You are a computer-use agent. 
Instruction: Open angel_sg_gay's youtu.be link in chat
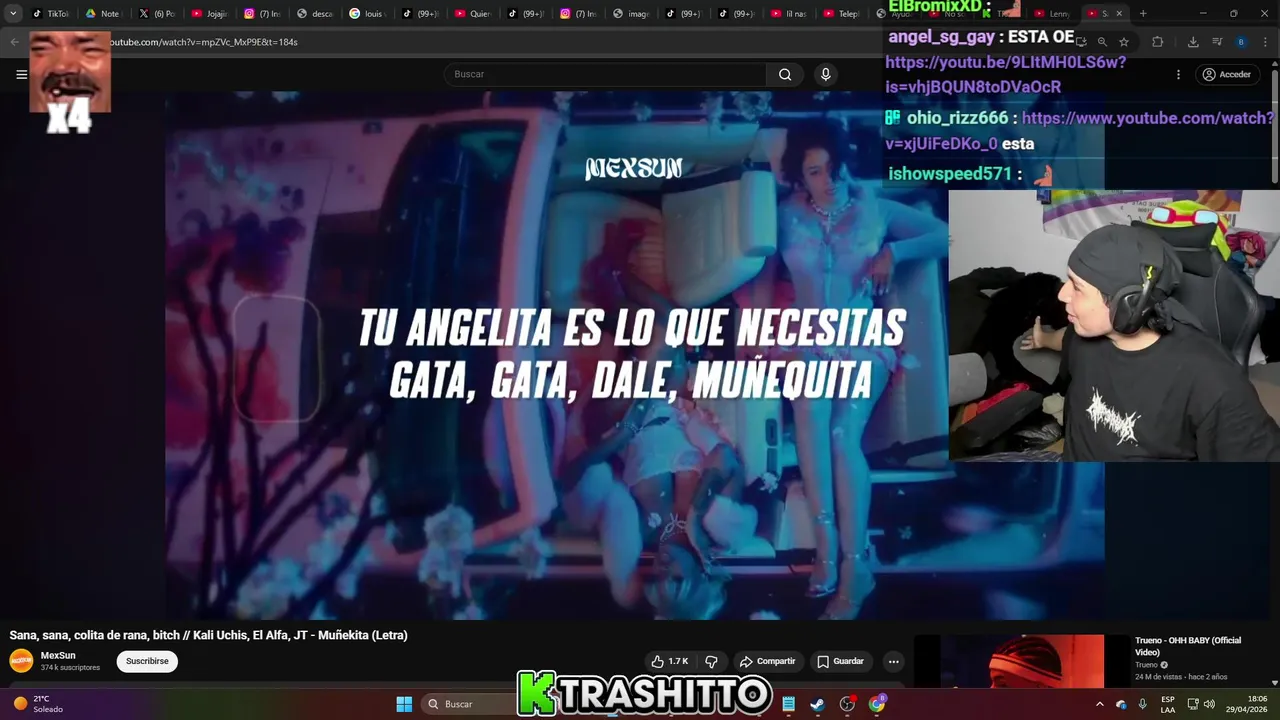point(1005,74)
